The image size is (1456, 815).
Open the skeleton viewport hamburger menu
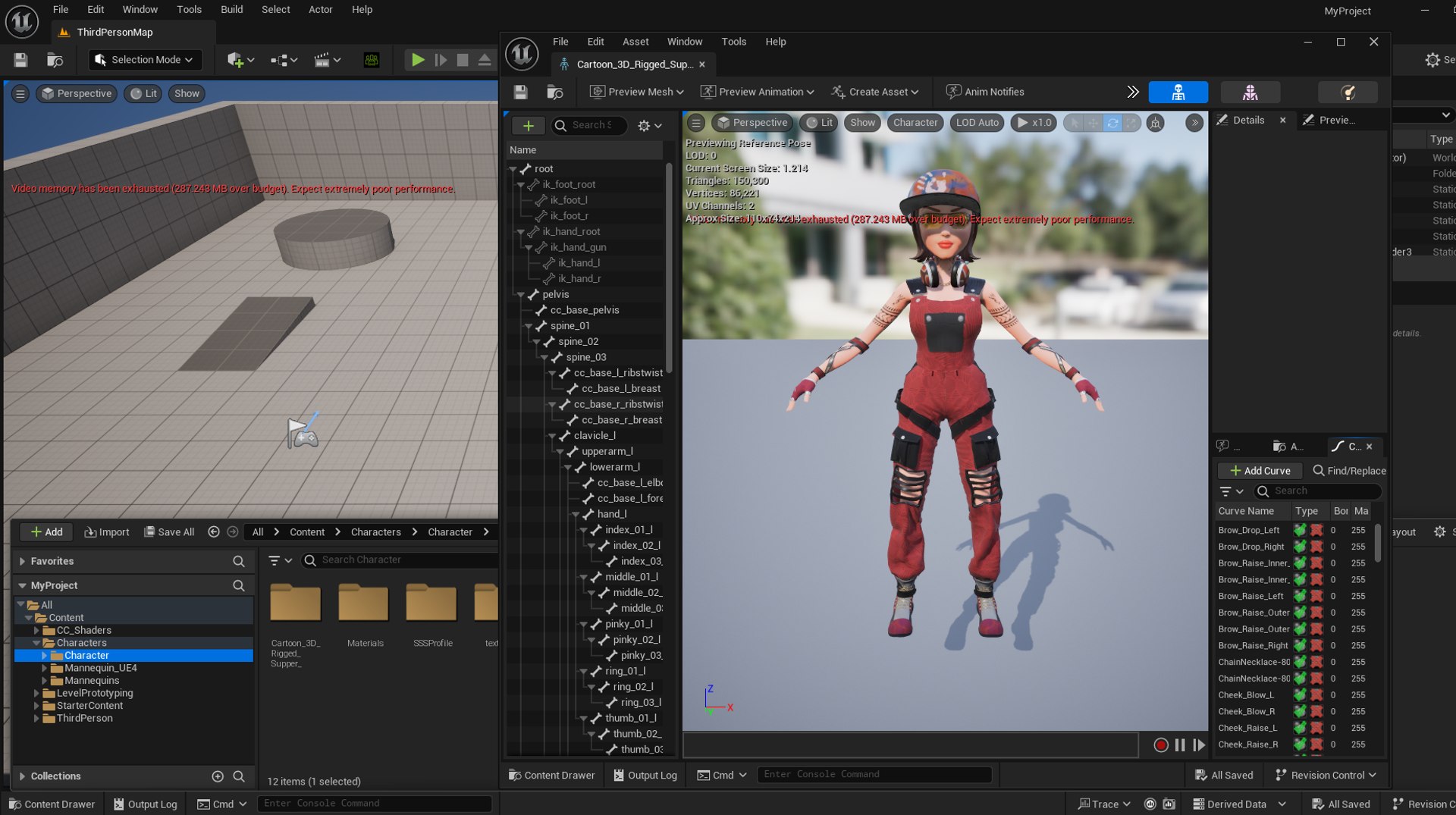coord(695,122)
